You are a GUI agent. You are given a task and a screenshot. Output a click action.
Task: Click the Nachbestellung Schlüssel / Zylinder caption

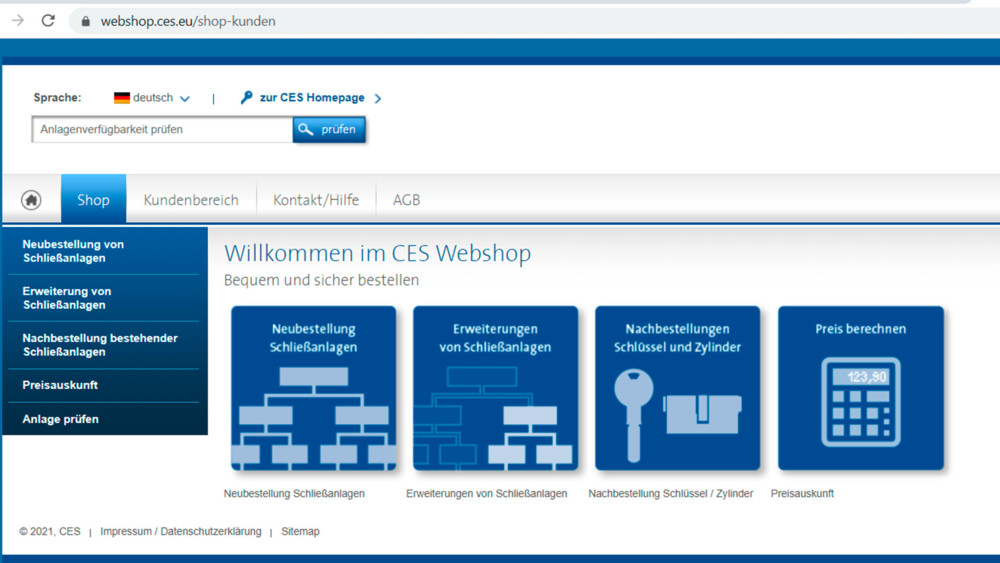tap(670, 494)
